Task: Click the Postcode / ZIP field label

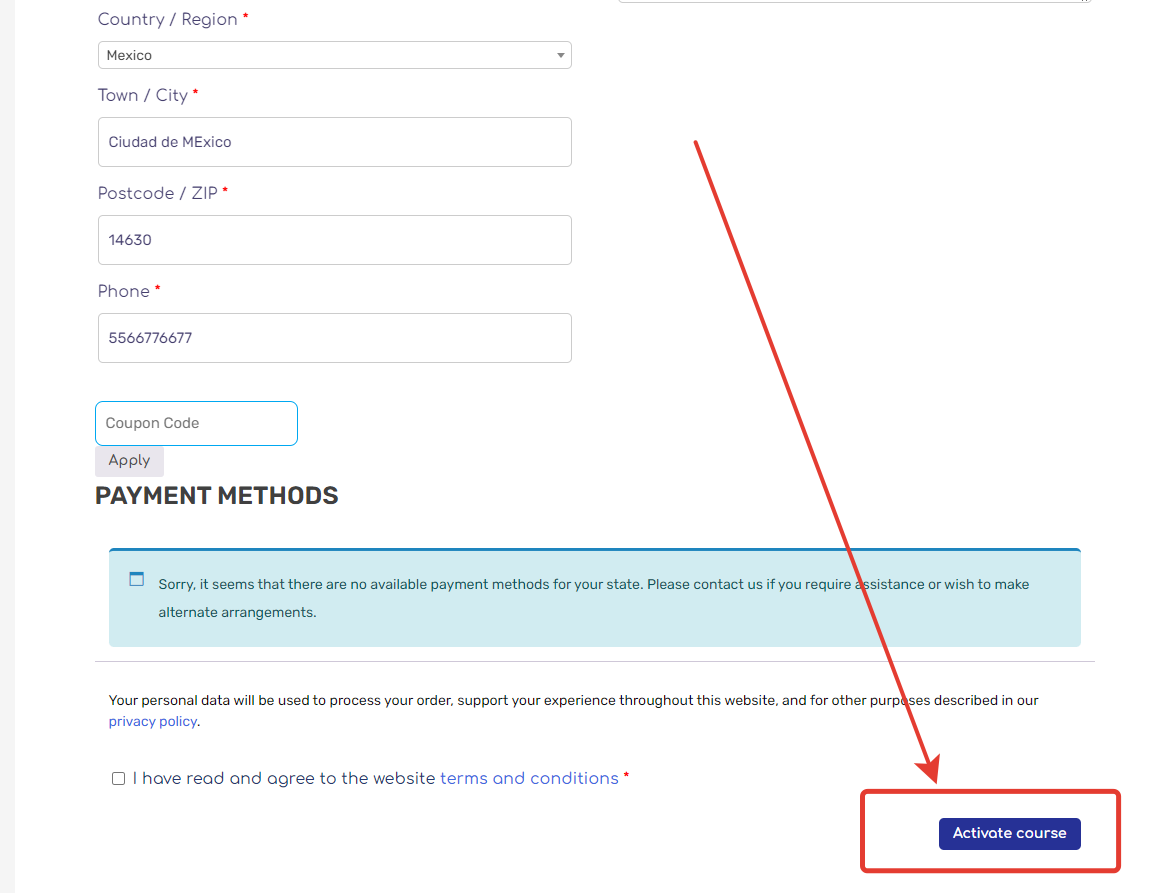Action: [x=157, y=193]
